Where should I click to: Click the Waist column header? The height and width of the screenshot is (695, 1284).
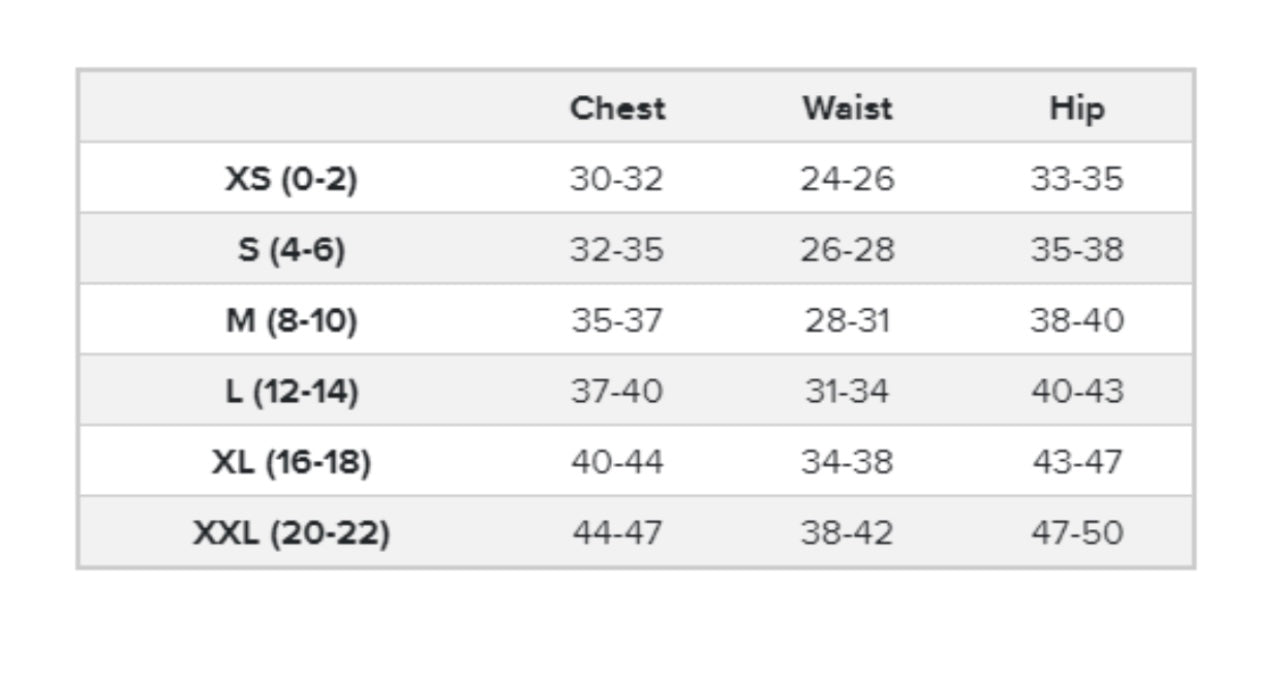[x=847, y=108]
